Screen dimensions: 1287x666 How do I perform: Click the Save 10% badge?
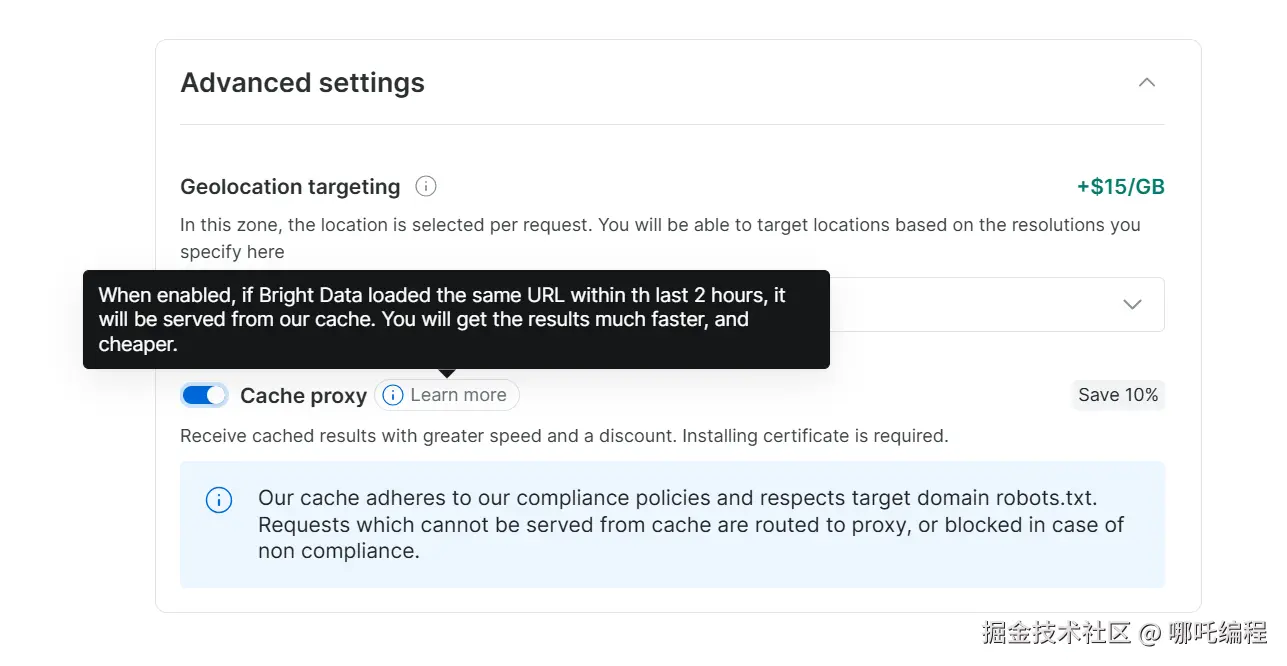[x=1118, y=395]
